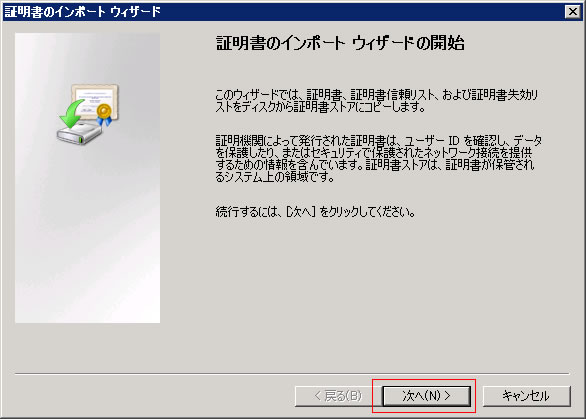The width and height of the screenshot is (586, 419).
Task: Click the gold ribbon seal on certificate
Action: 104,114
